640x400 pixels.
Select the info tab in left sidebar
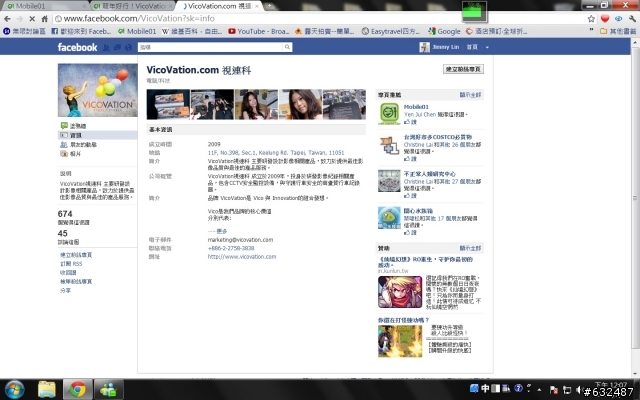click(98, 135)
